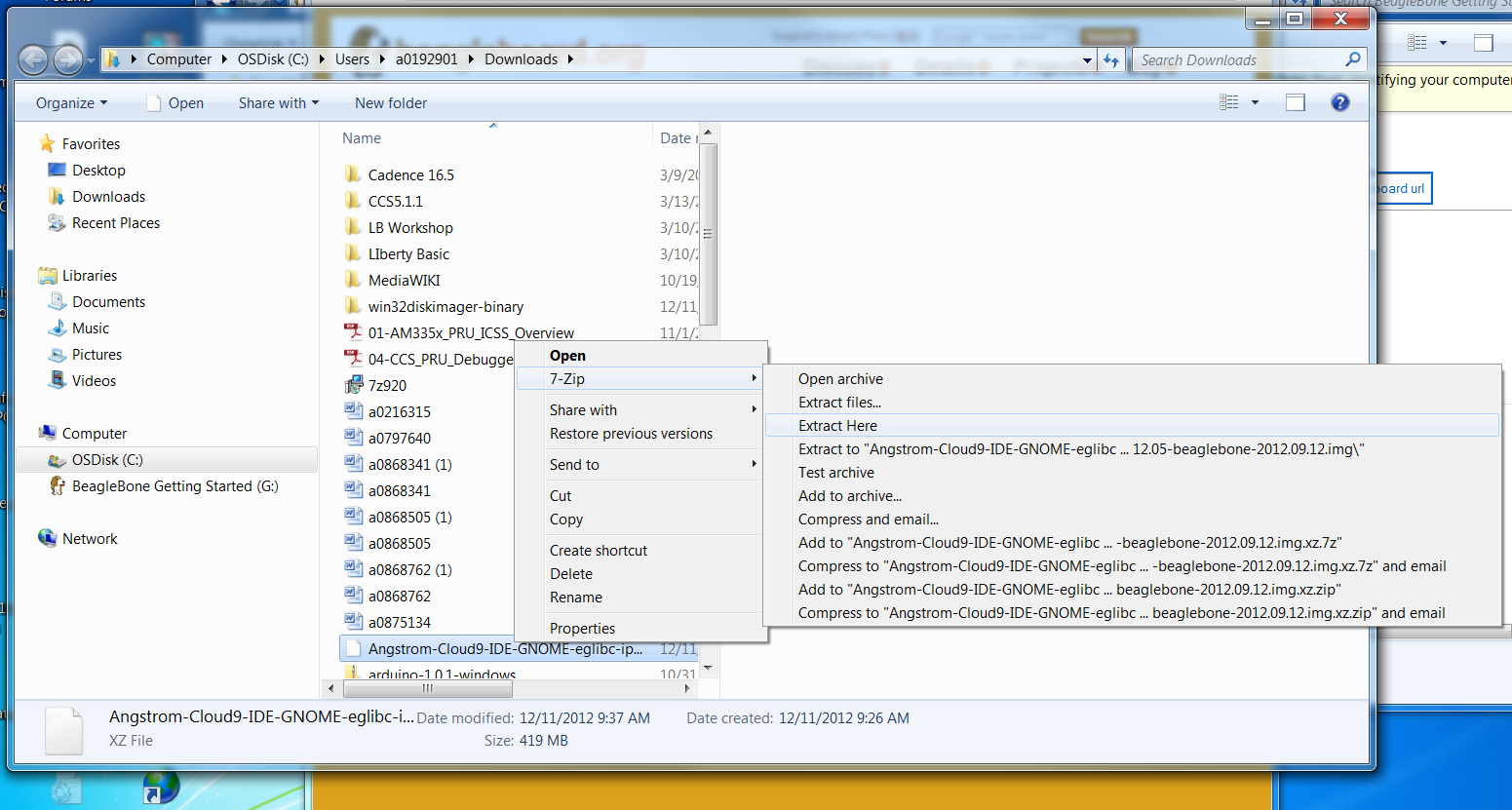Select the BeagleBone Getting Started drive
1512x810 pixels.
point(174,486)
